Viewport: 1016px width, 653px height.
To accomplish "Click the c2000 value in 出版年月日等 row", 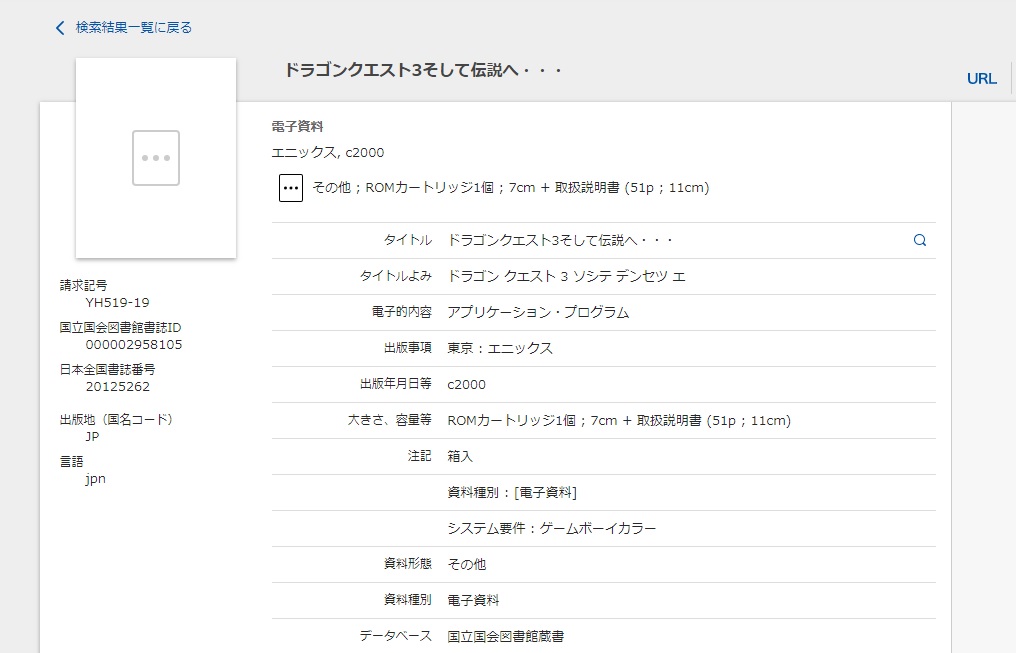I will (x=467, y=384).
